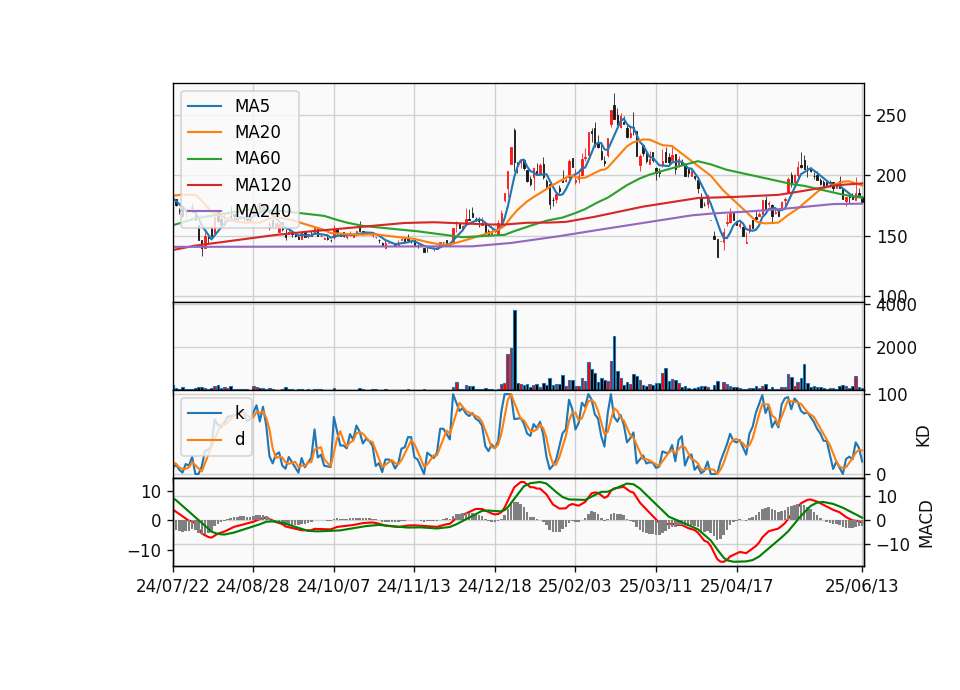Click the MA20 legend label
The image size is (960, 690).
257,132
